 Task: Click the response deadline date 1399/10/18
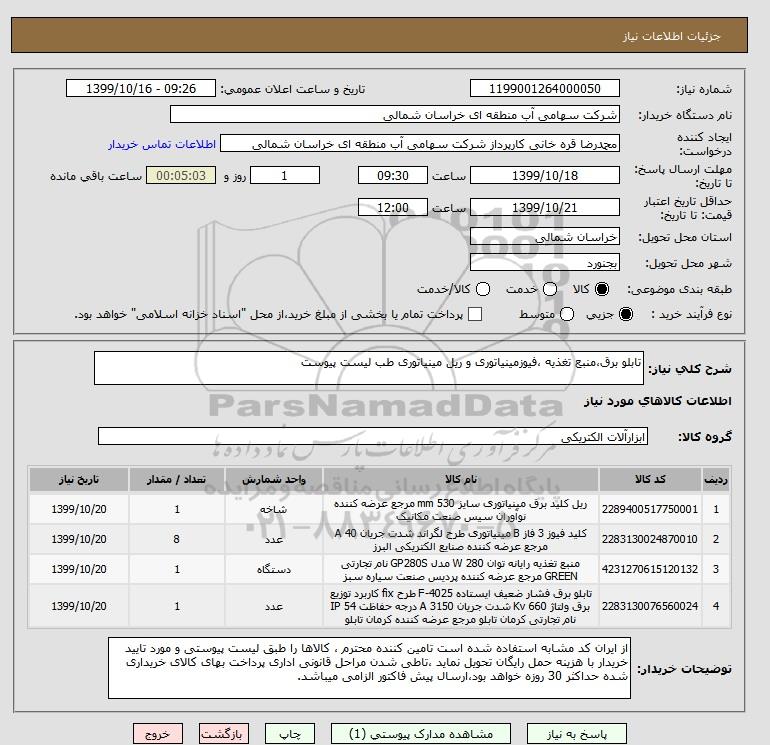tap(545, 175)
